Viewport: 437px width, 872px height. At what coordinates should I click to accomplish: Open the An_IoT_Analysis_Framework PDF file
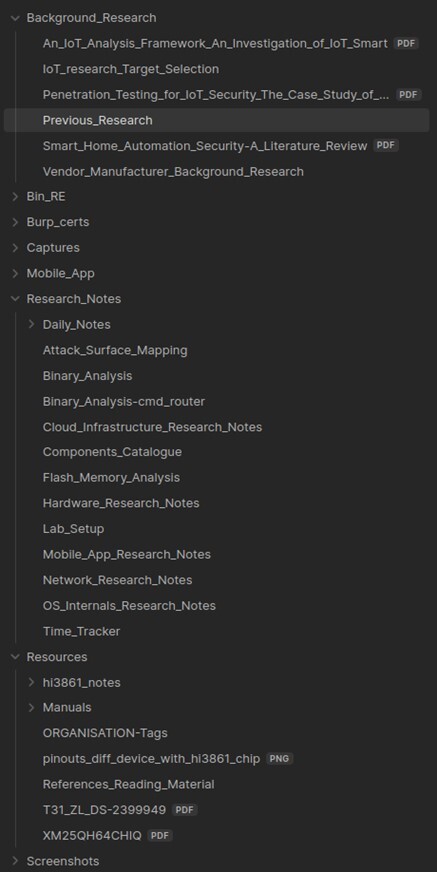click(x=217, y=43)
